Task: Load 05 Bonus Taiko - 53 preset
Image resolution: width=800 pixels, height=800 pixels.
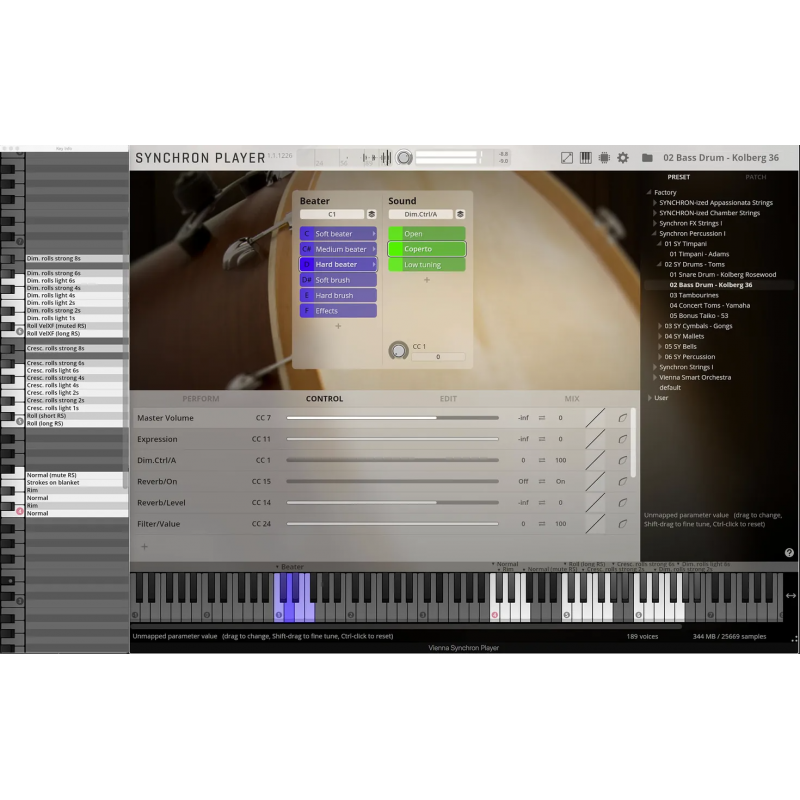Action: click(x=698, y=315)
